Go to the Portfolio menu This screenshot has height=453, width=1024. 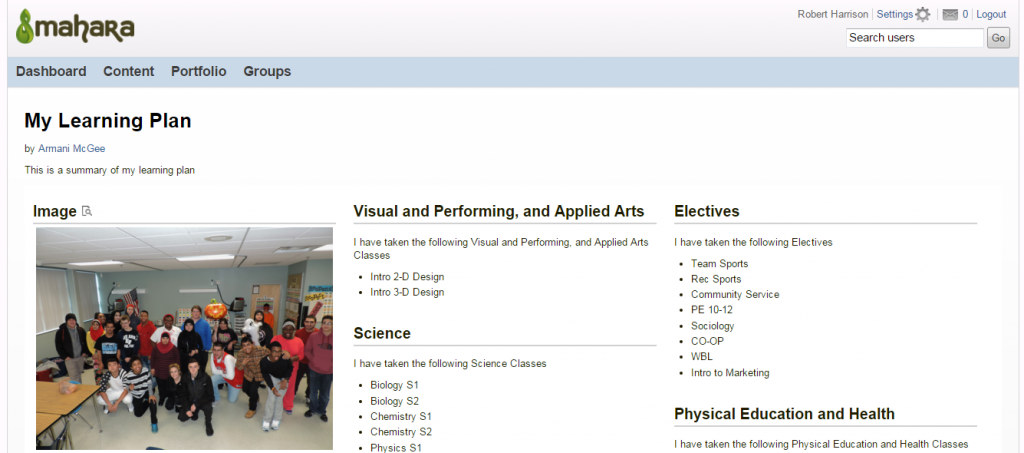(x=199, y=71)
